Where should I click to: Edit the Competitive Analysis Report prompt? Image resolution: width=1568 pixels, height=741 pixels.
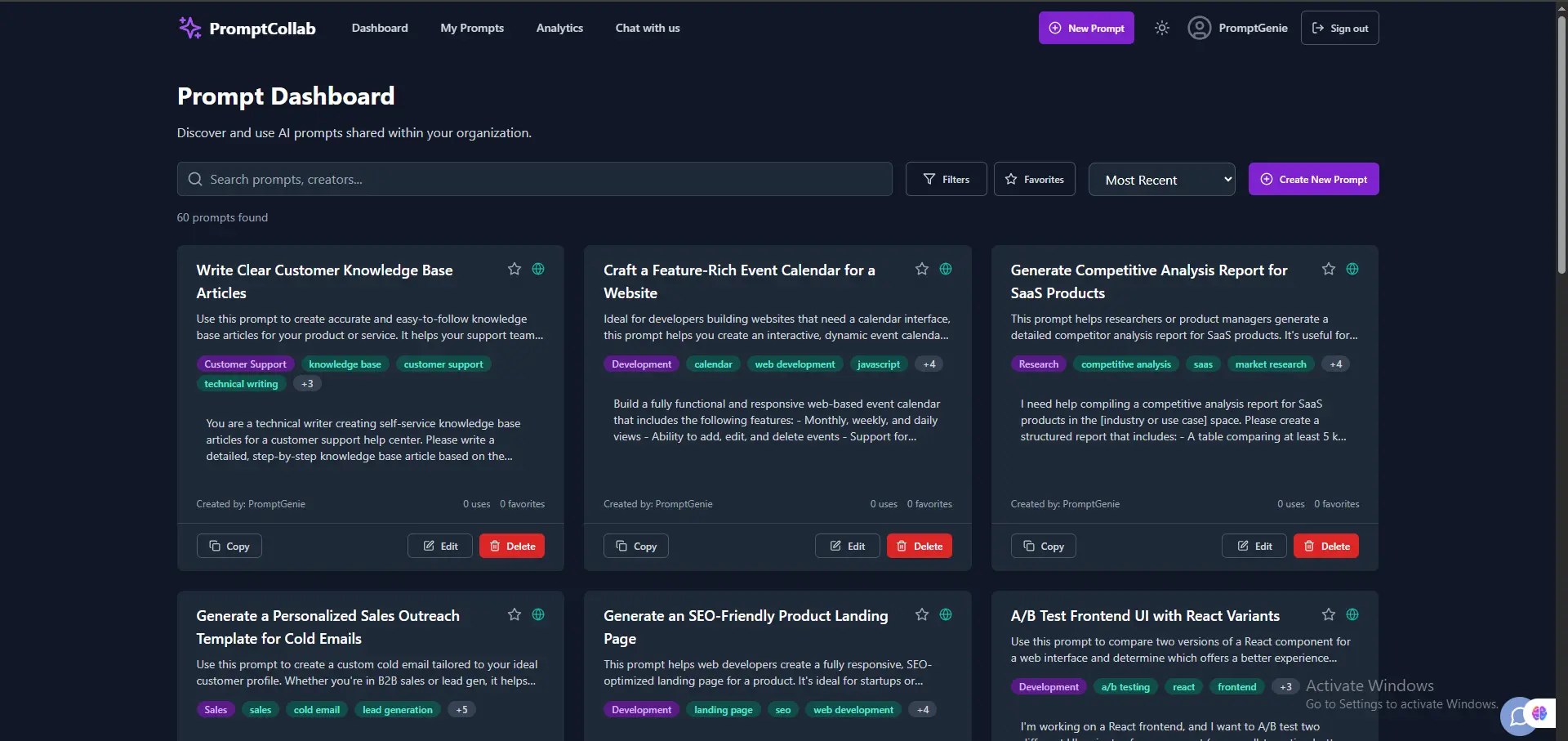coord(1254,546)
